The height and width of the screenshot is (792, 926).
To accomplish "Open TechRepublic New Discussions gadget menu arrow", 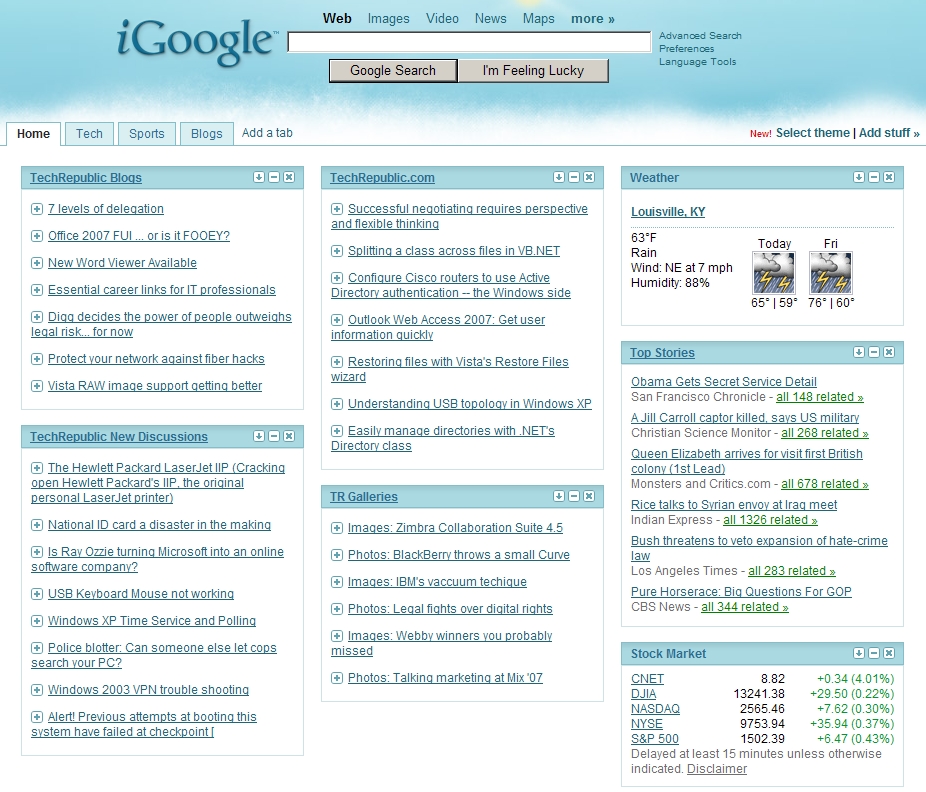I will [259, 436].
